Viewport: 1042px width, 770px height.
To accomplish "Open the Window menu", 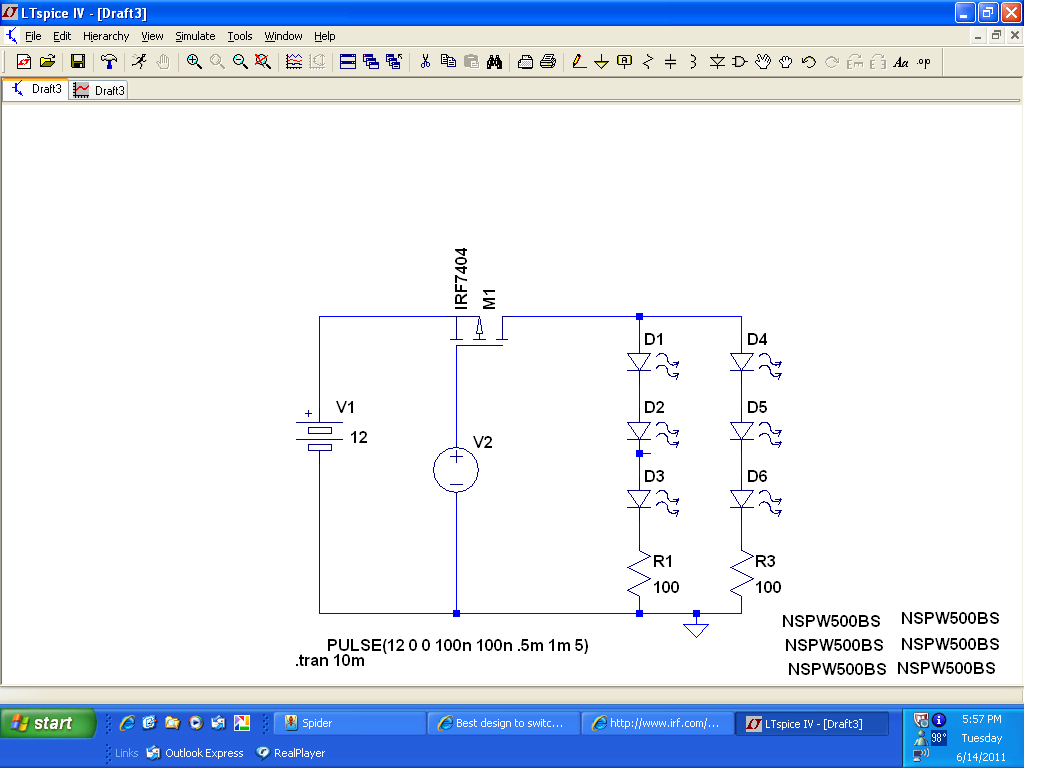I will [283, 36].
